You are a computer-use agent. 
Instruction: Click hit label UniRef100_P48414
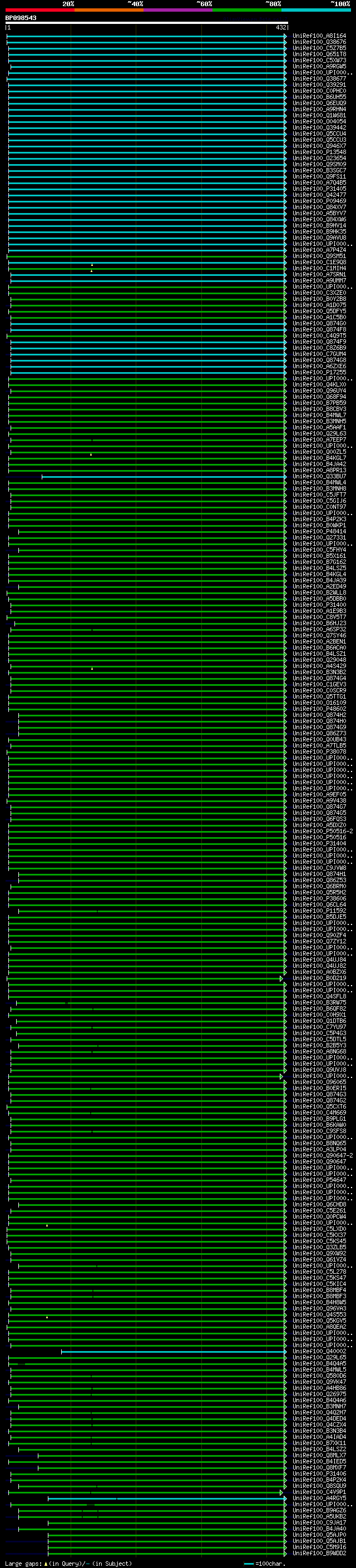[319, 531]
